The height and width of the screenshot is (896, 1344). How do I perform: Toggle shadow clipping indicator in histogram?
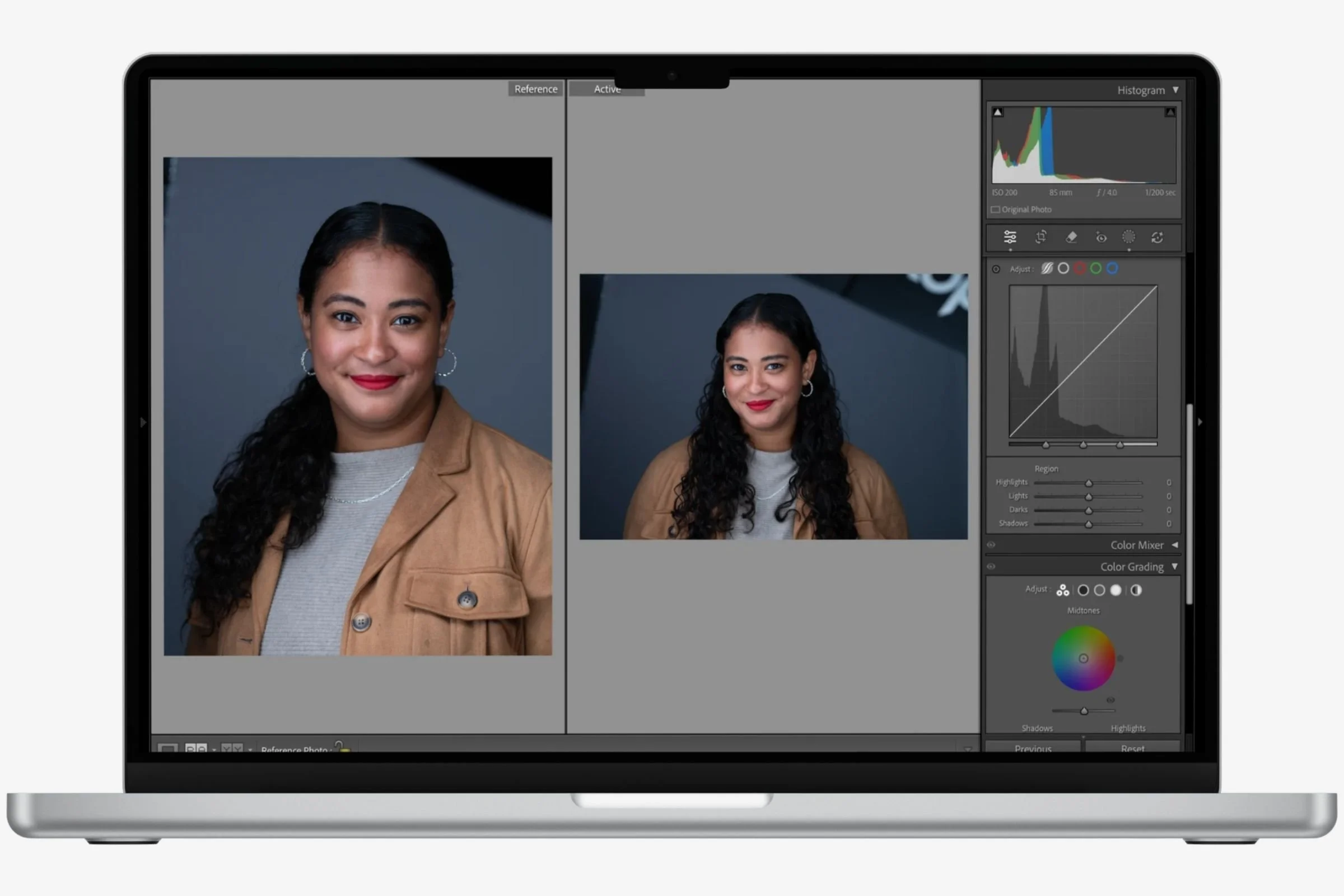(x=998, y=112)
